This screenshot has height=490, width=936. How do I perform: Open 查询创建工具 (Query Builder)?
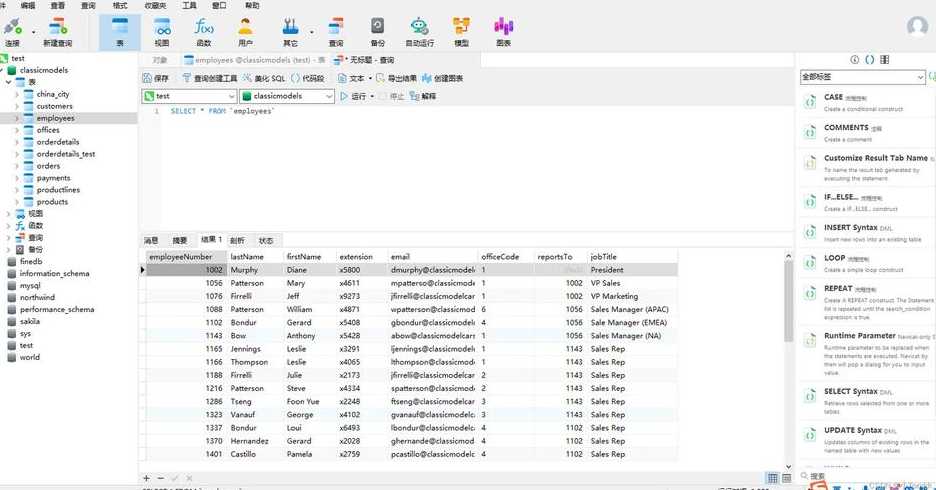210,78
